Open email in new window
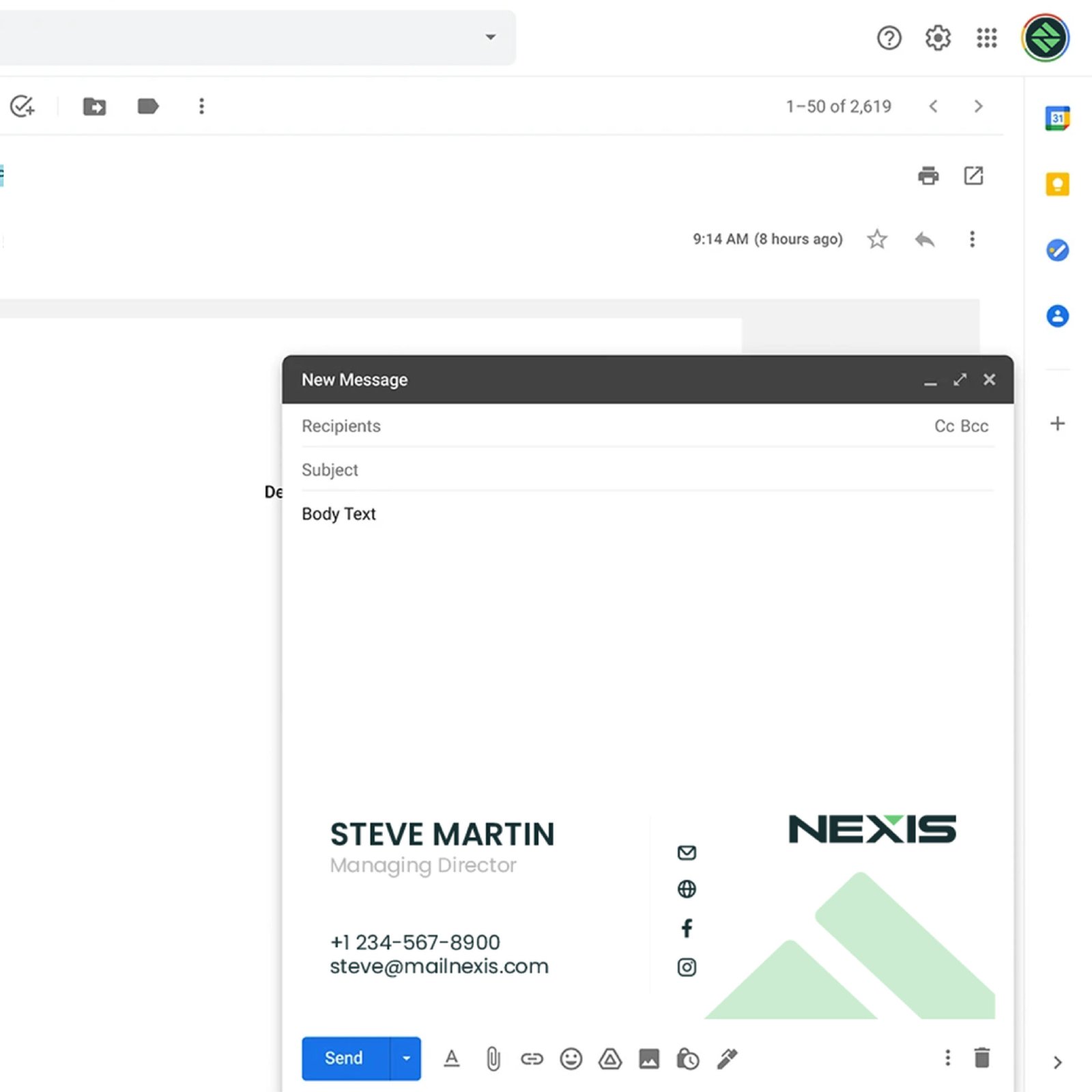Screen dimensions: 1092x1092 [x=973, y=176]
